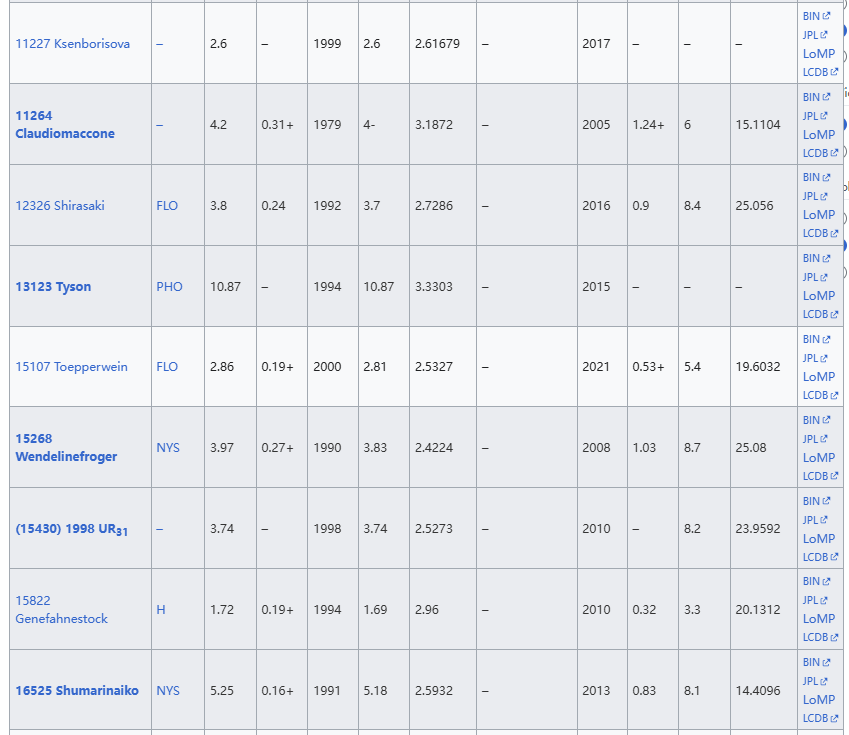Open the (15430) 1998 UR31 link
The image size is (849, 735).
[x=71, y=529]
